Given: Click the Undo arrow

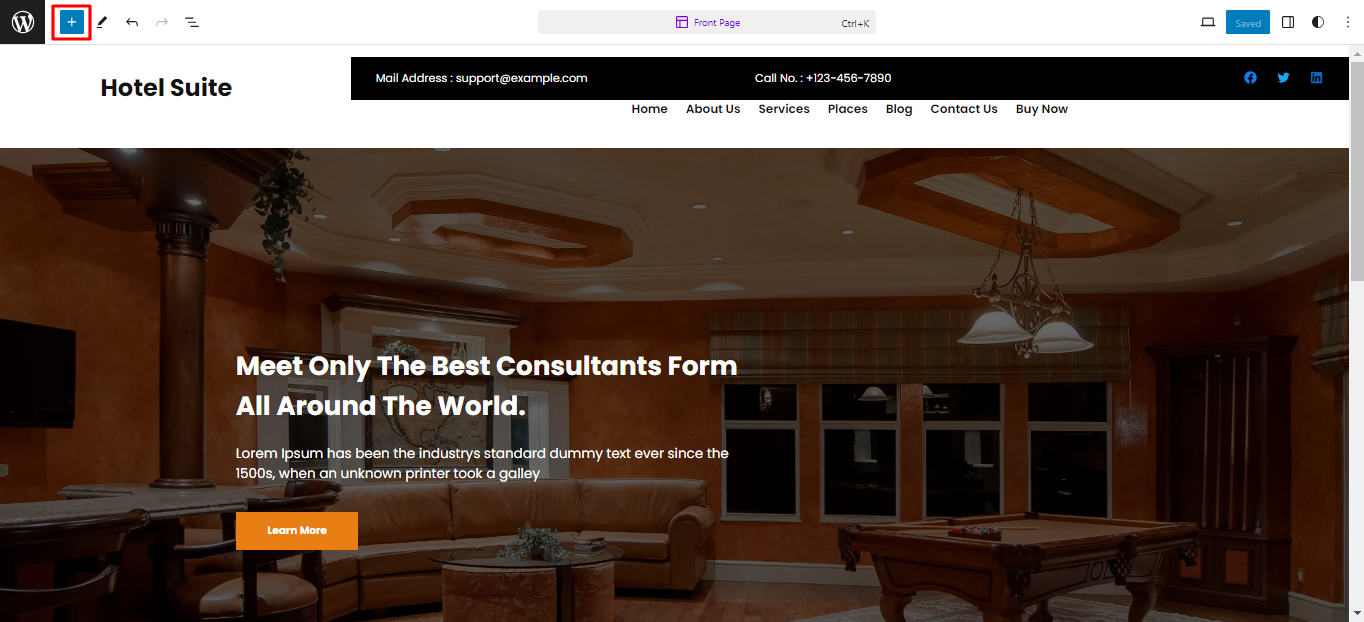Looking at the screenshot, I should 132,22.
